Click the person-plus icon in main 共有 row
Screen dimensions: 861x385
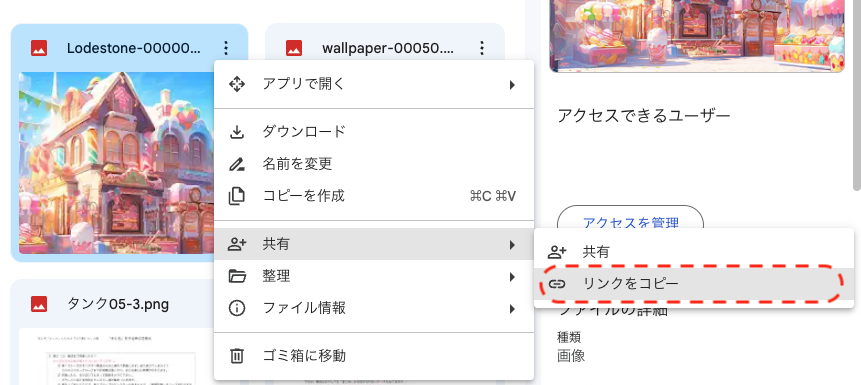237,244
